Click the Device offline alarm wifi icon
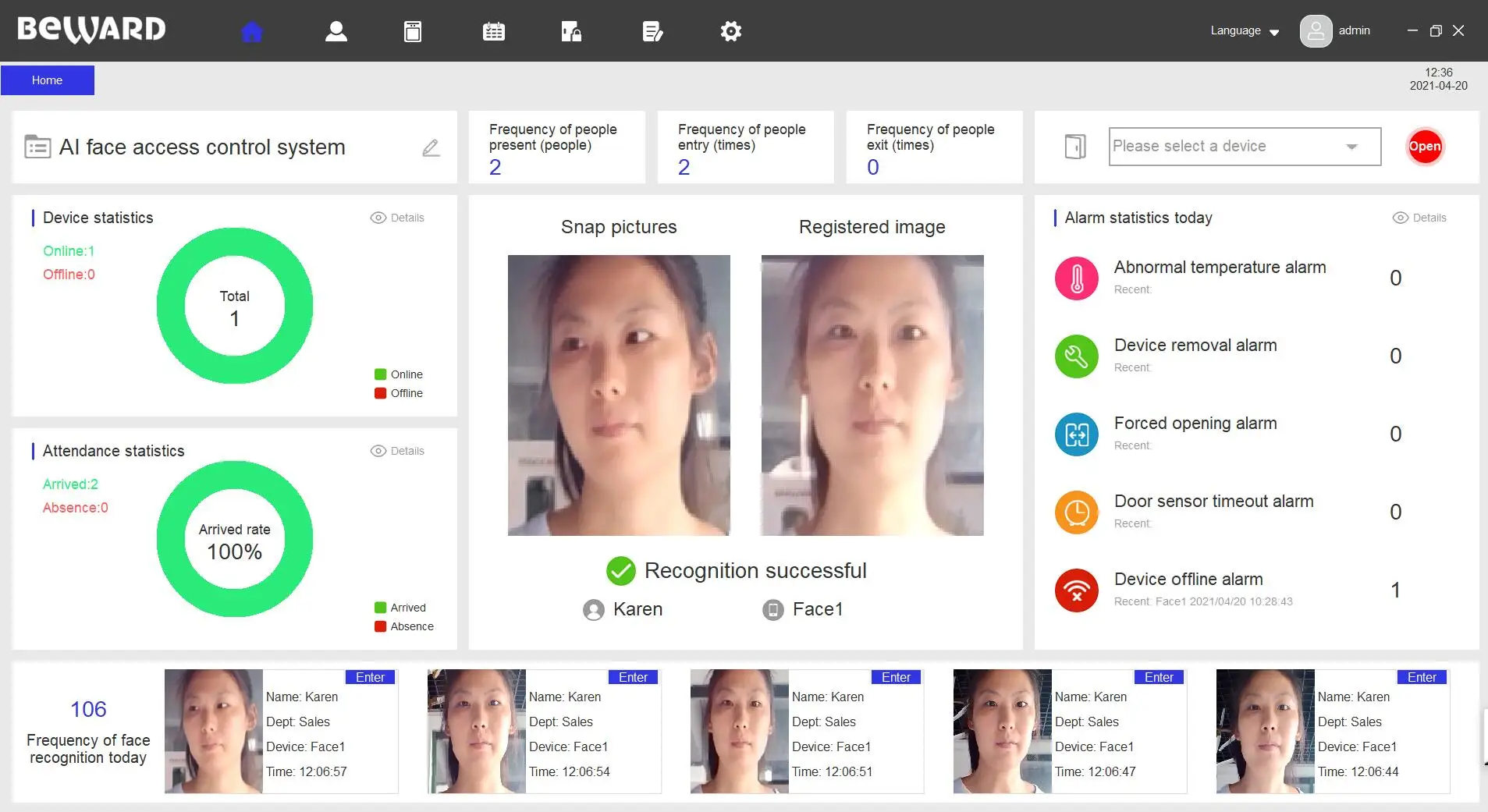The width and height of the screenshot is (1488, 812). [1077, 590]
